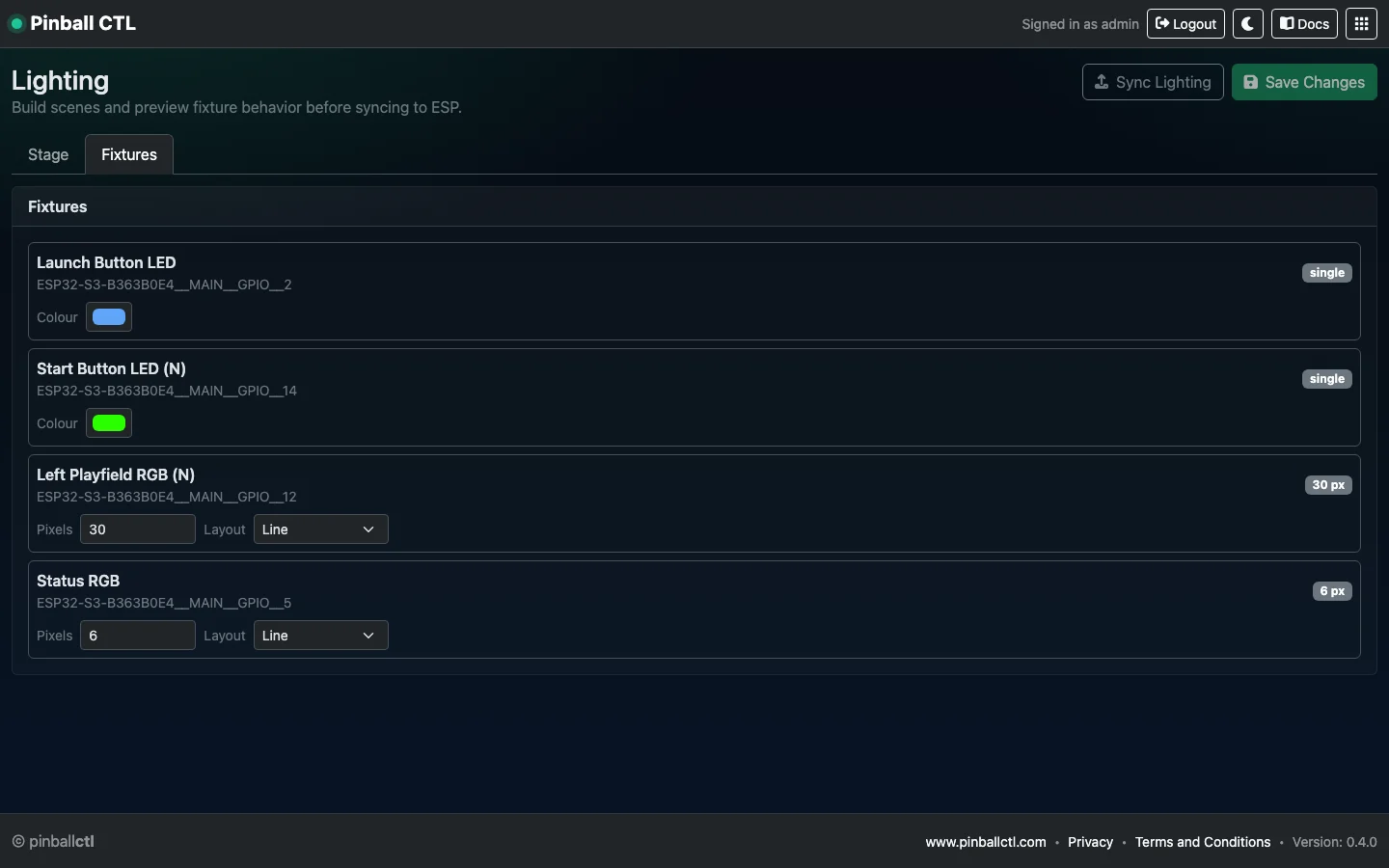The image size is (1389, 868).
Task: Toggle dark mode with the moon icon
Action: tap(1247, 23)
